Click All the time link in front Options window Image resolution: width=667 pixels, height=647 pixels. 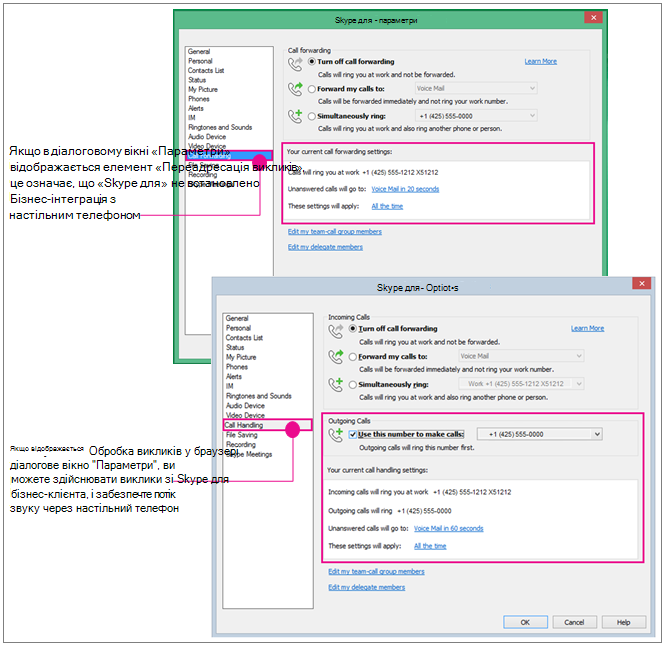click(430, 546)
